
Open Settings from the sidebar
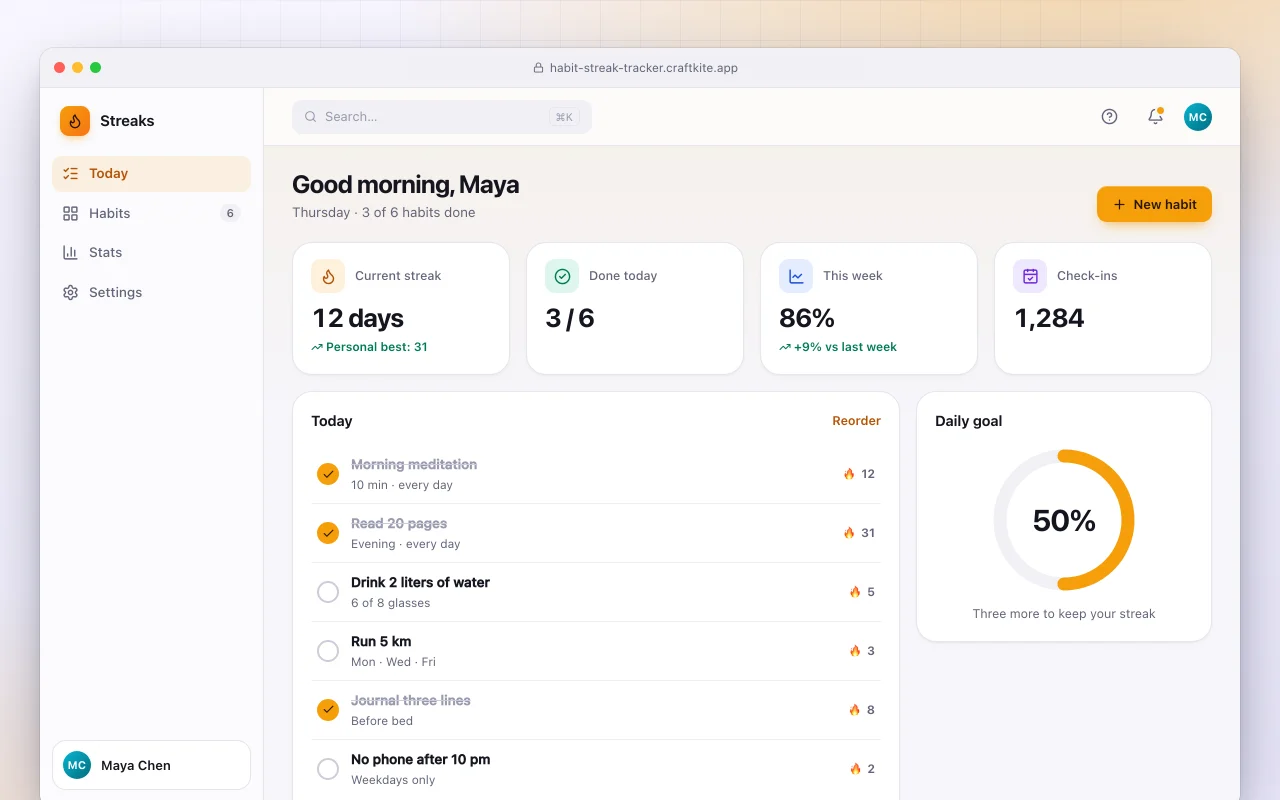click(x=151, y=292)
